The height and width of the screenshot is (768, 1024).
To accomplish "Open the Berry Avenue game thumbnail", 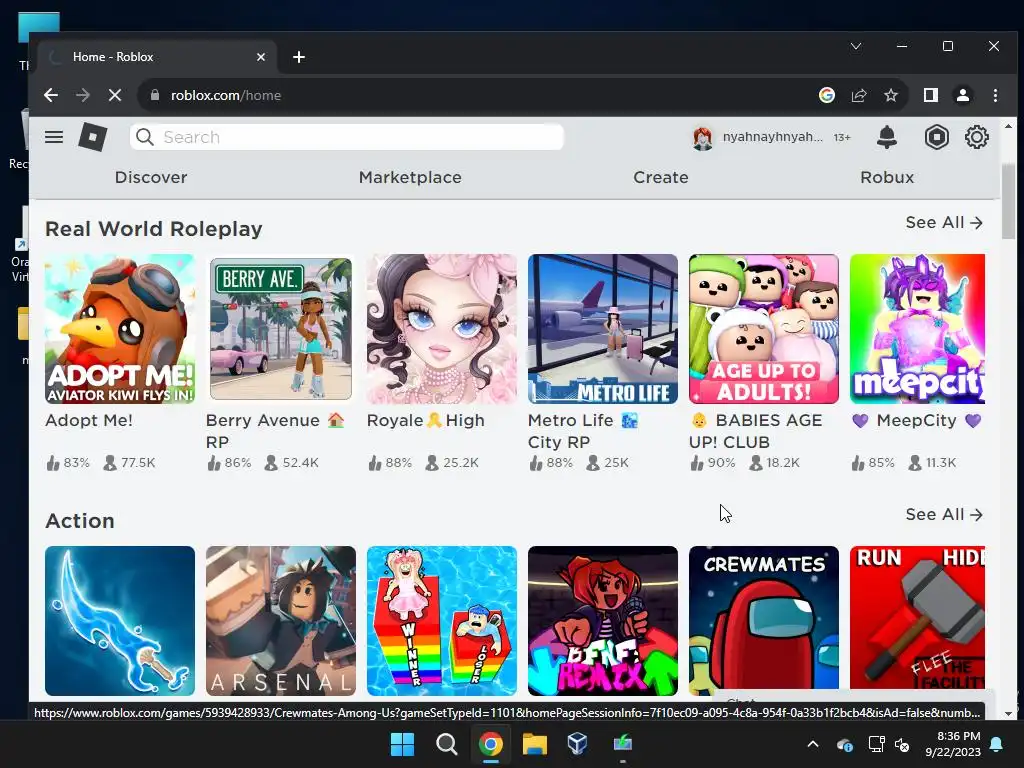I will pyautogui.click(x=281, y=329).
